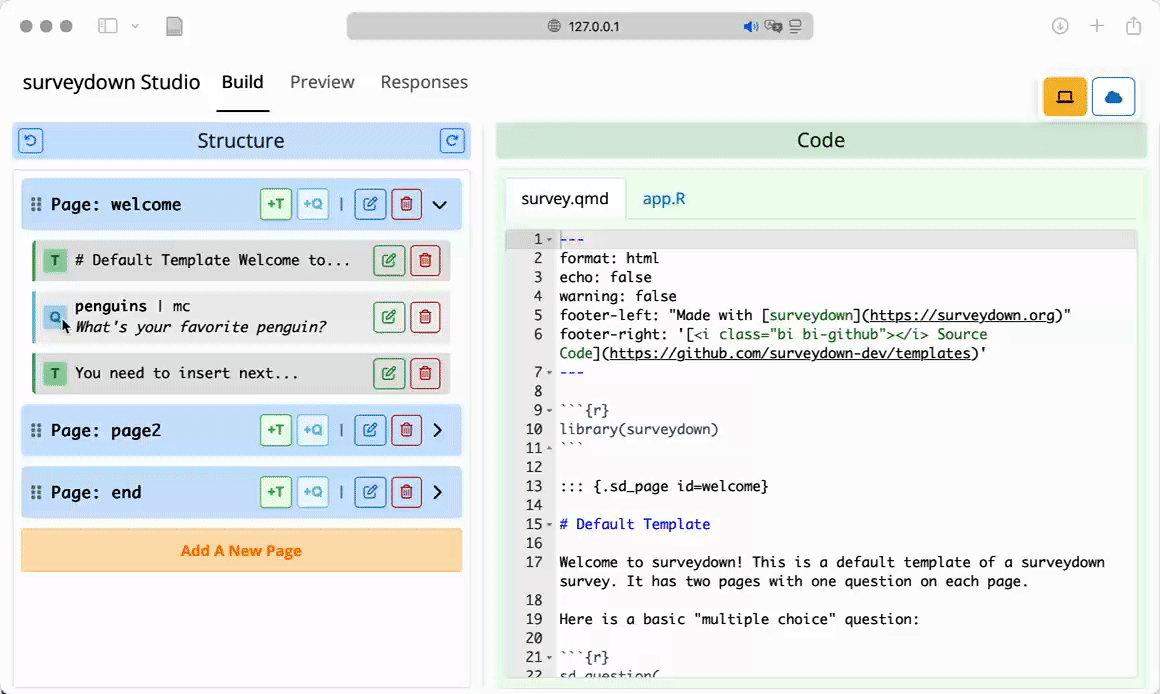Expand the end page section
Viewport: 1160px width, 694px height.
click(x=438, y=492)
